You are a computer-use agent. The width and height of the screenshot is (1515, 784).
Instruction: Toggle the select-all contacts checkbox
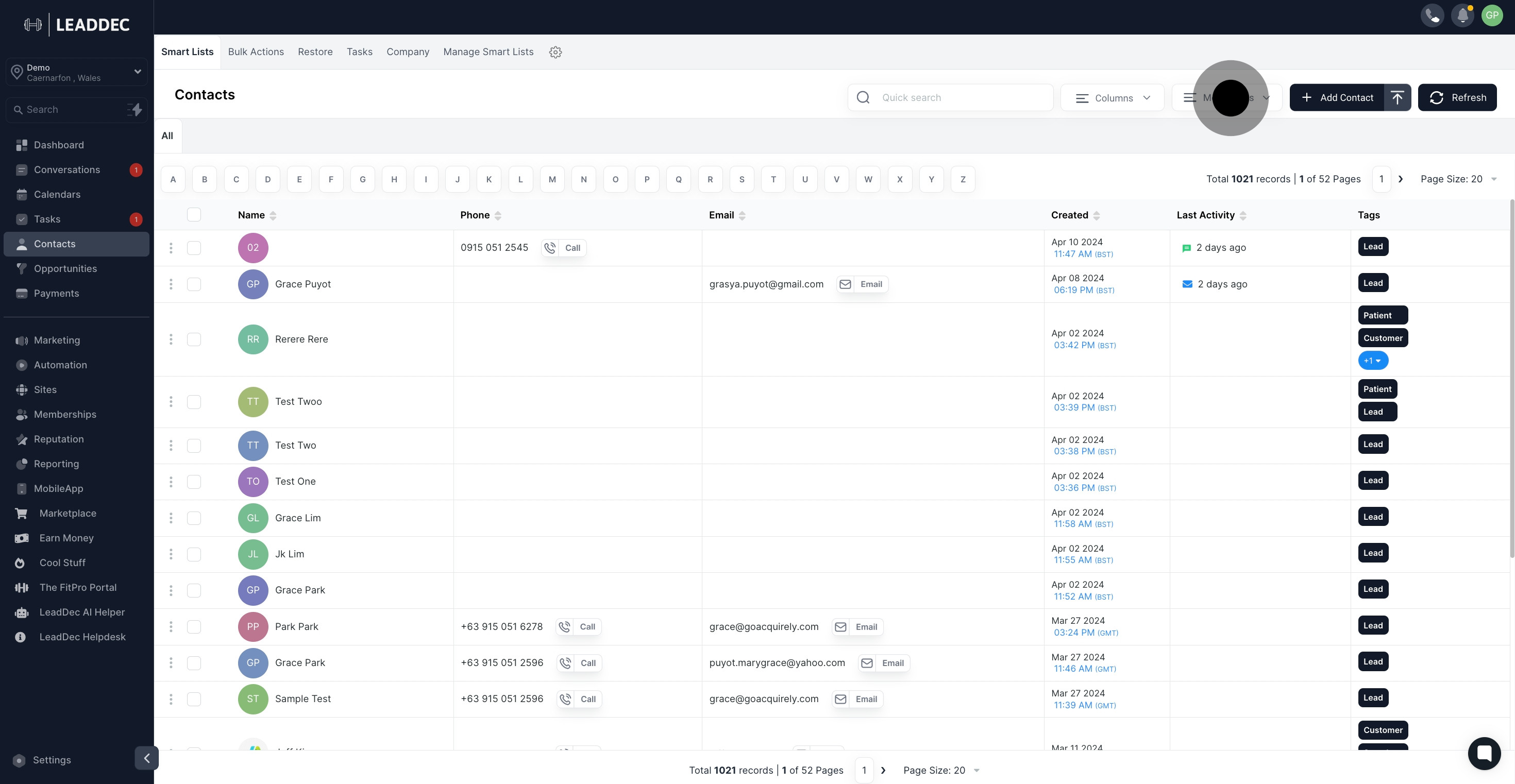[x=194, y=214]
